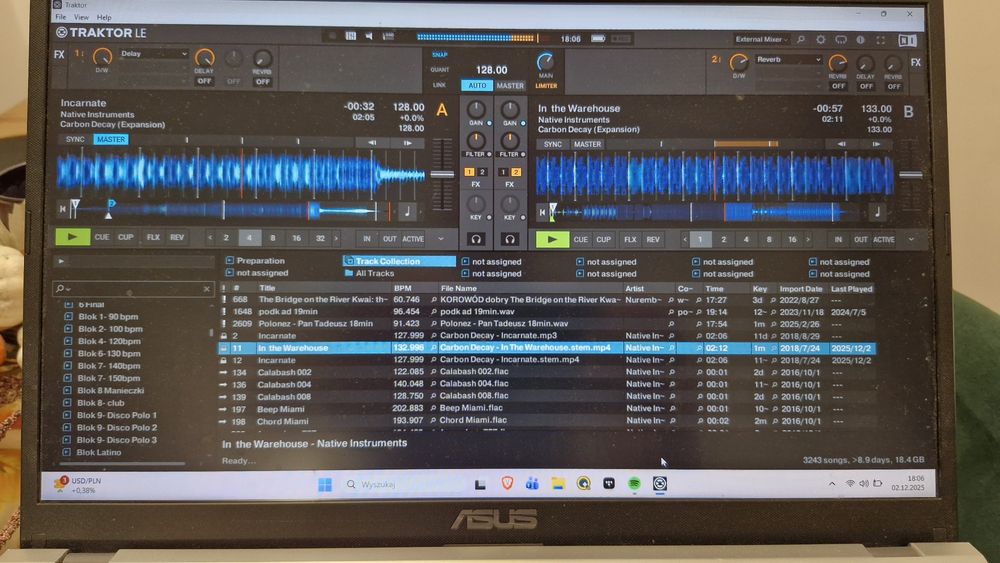Image resolution: width=1000 pixels, height=563 pixels.
Task: Toggle SYNC on Deck A
Action: pyautogui.click(x=75, y=139)
